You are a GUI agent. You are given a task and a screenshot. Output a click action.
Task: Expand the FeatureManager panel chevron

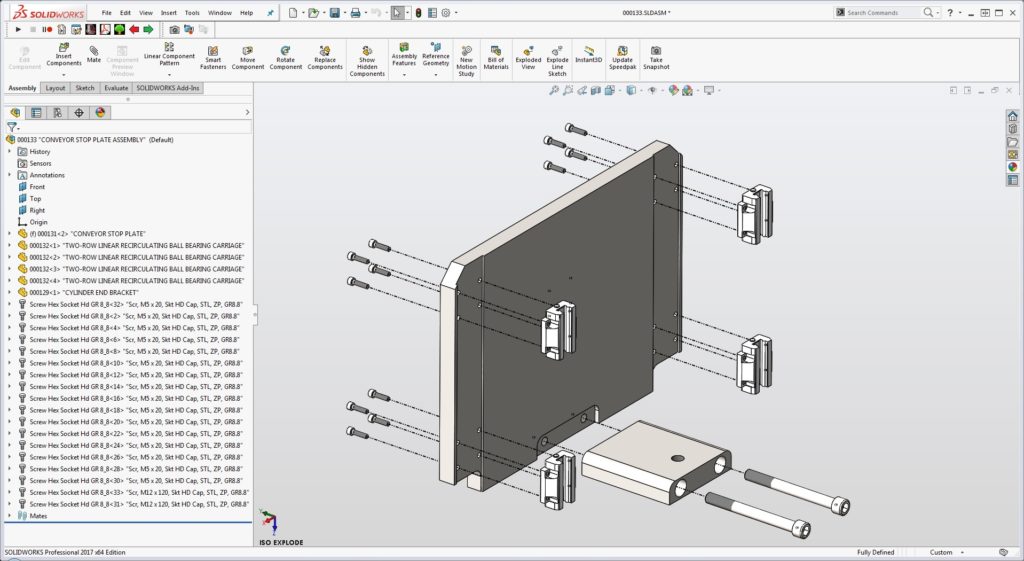point(247,112)
